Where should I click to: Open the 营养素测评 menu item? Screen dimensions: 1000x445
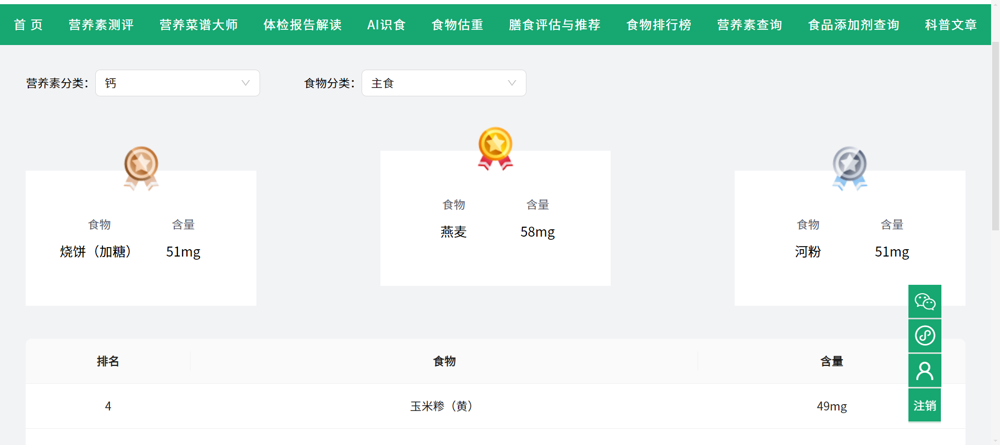[101, 25]
